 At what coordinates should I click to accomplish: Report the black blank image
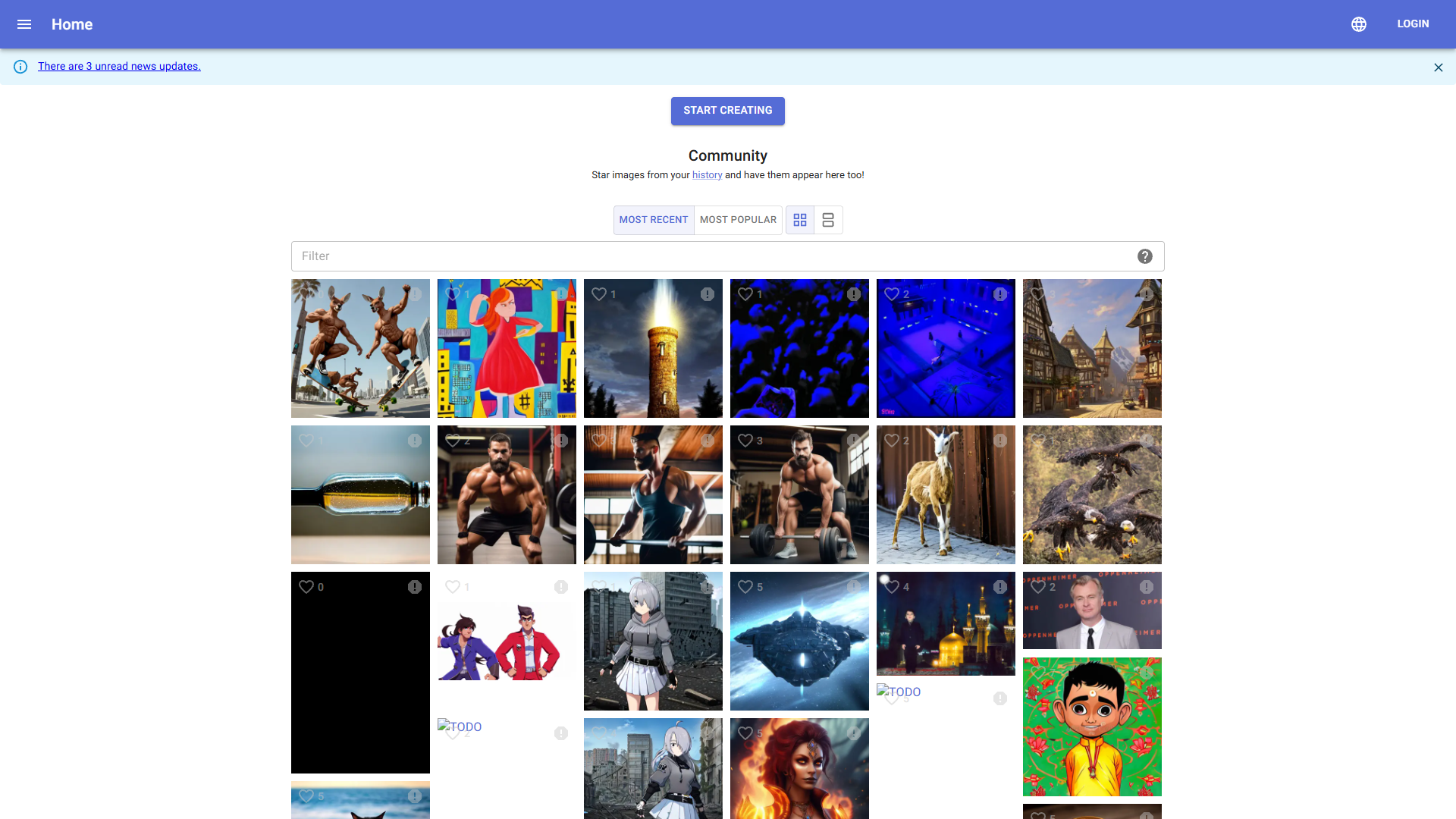(415, 587)
